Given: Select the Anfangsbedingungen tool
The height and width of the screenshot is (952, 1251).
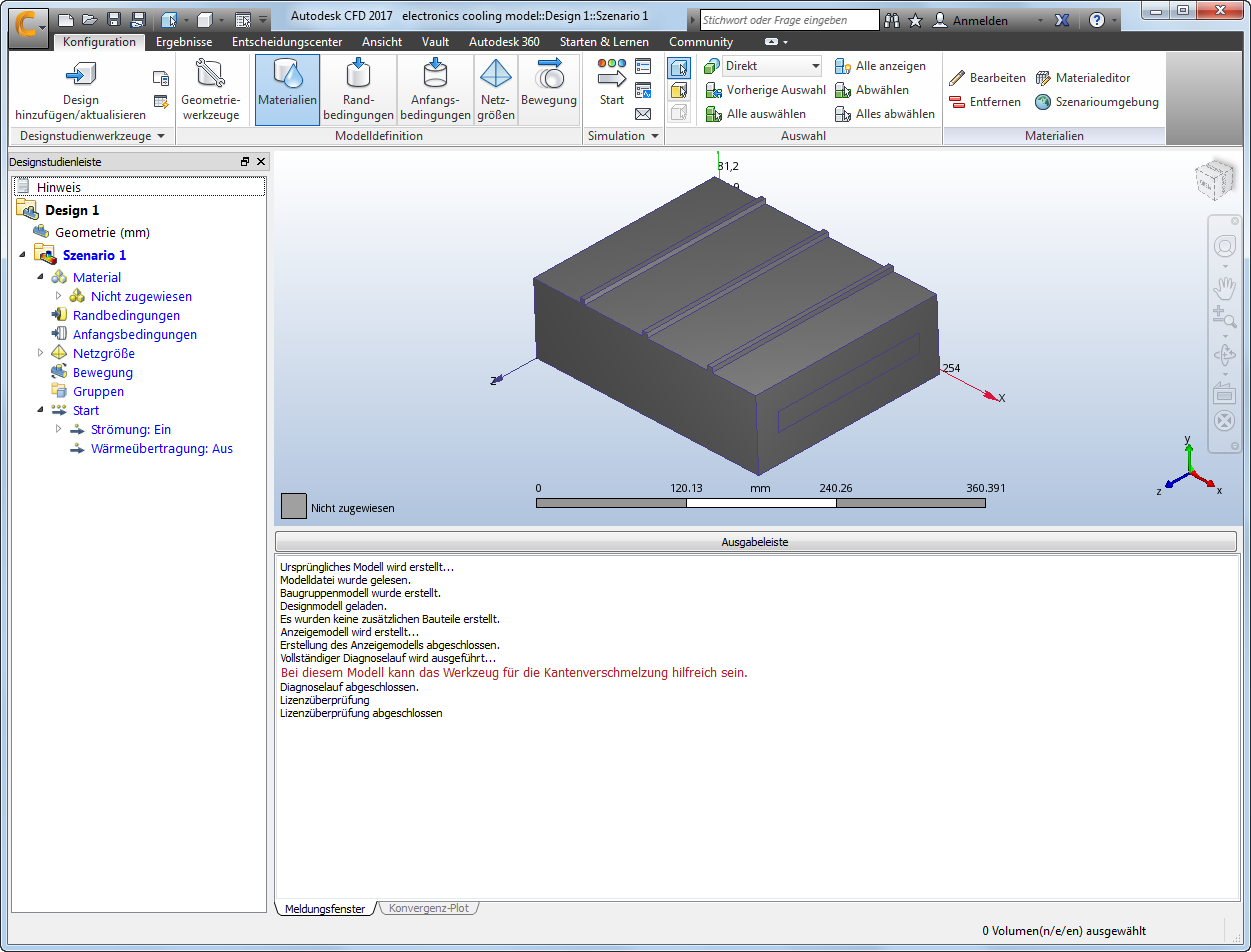Looking at the screenshot, I should point(435,90).
